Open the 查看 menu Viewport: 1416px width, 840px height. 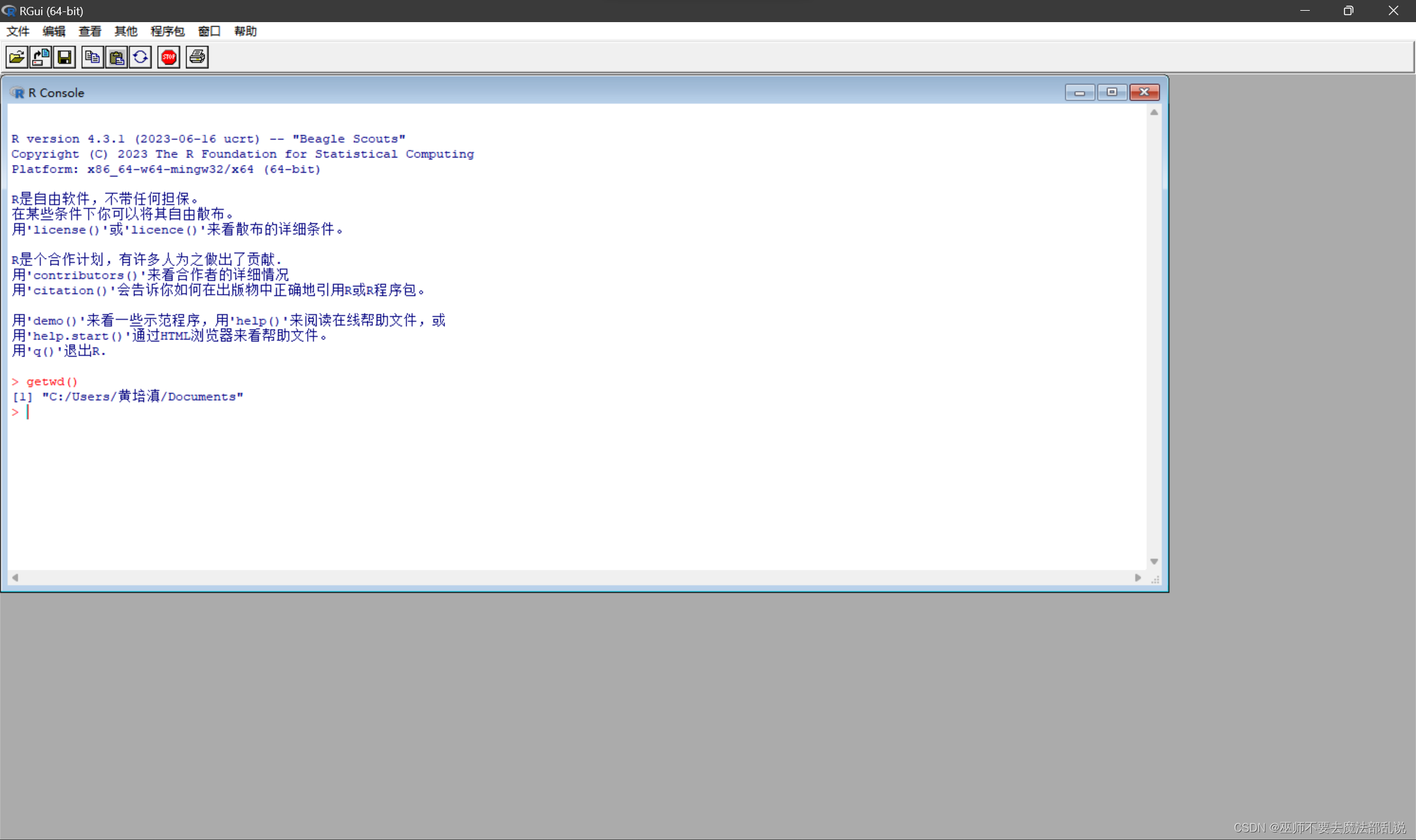(90, 31)
